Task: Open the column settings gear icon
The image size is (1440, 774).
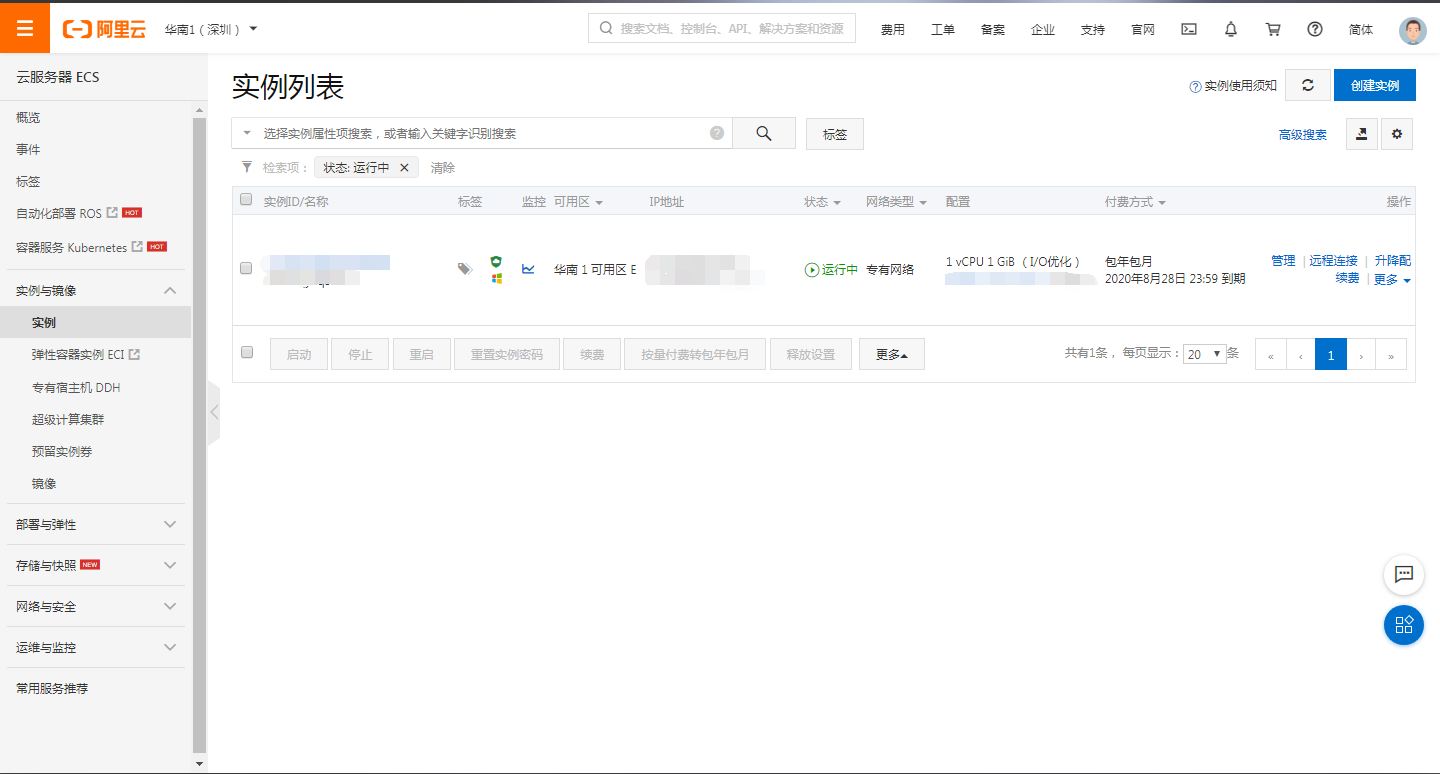Action: (1397, 134)
